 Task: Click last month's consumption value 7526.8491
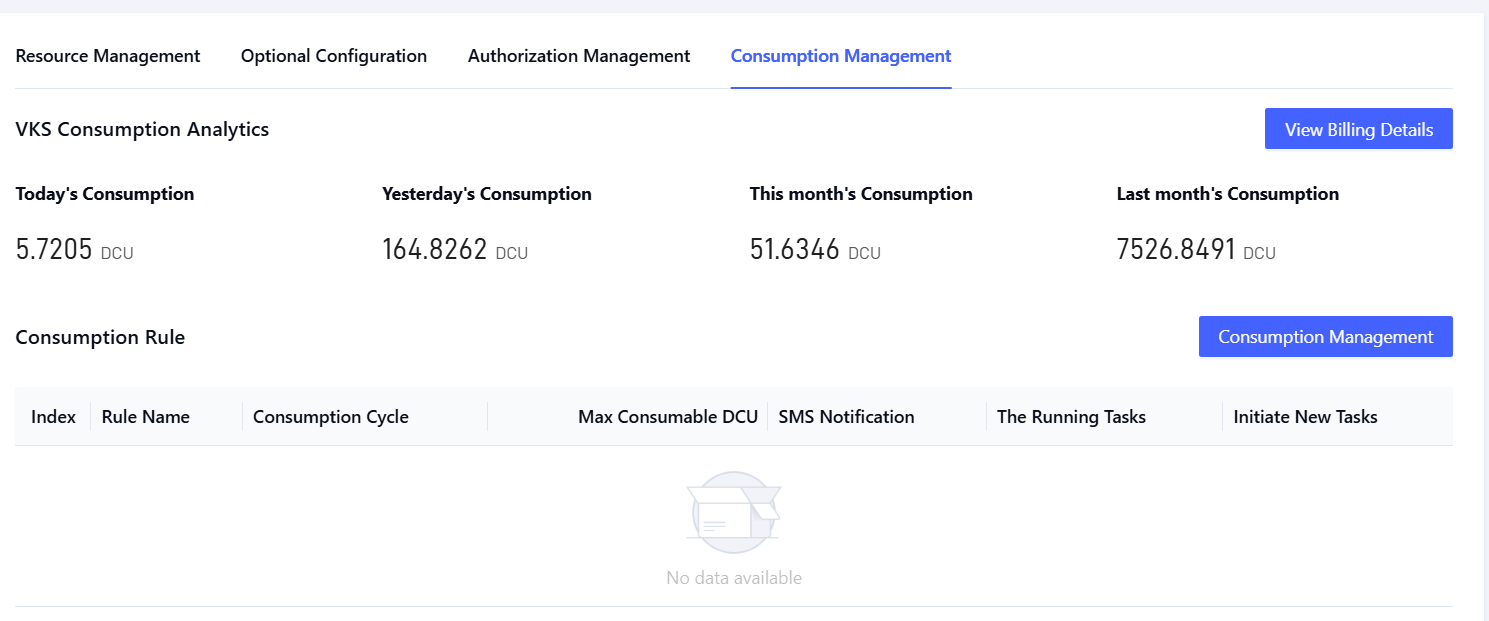1176,250
